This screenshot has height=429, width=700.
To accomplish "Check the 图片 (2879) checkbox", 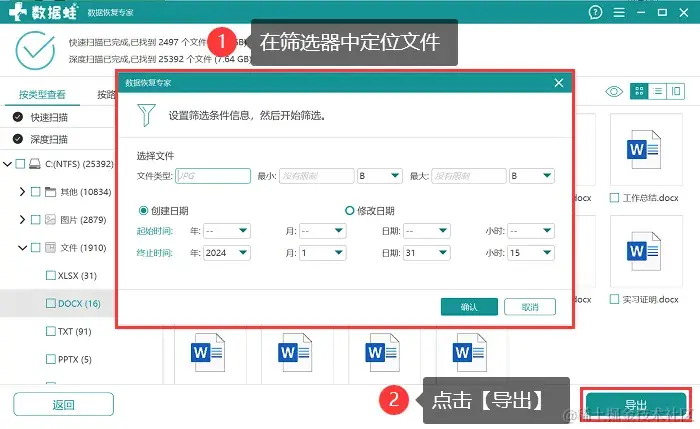I will [x=36, y=220].
